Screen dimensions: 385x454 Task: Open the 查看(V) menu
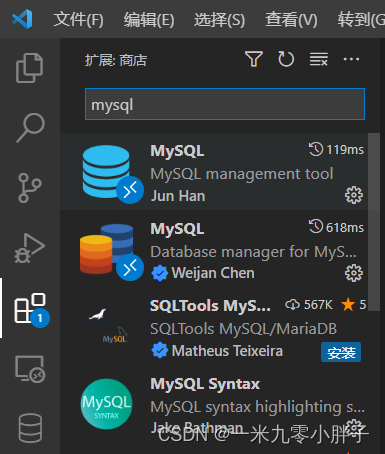point(291,20)
